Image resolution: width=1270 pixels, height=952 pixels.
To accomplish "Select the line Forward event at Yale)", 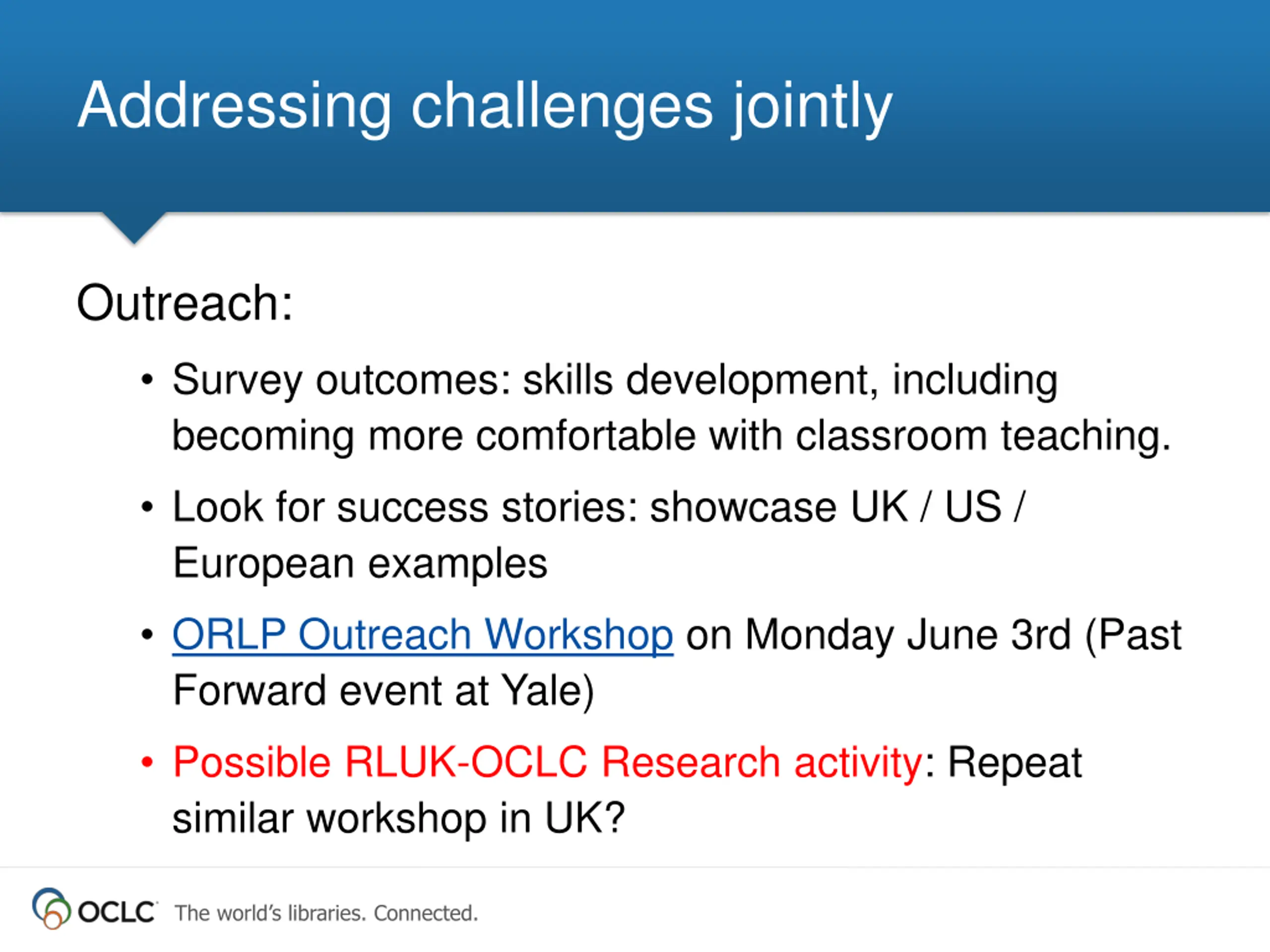I will click(x=383, y=691).
